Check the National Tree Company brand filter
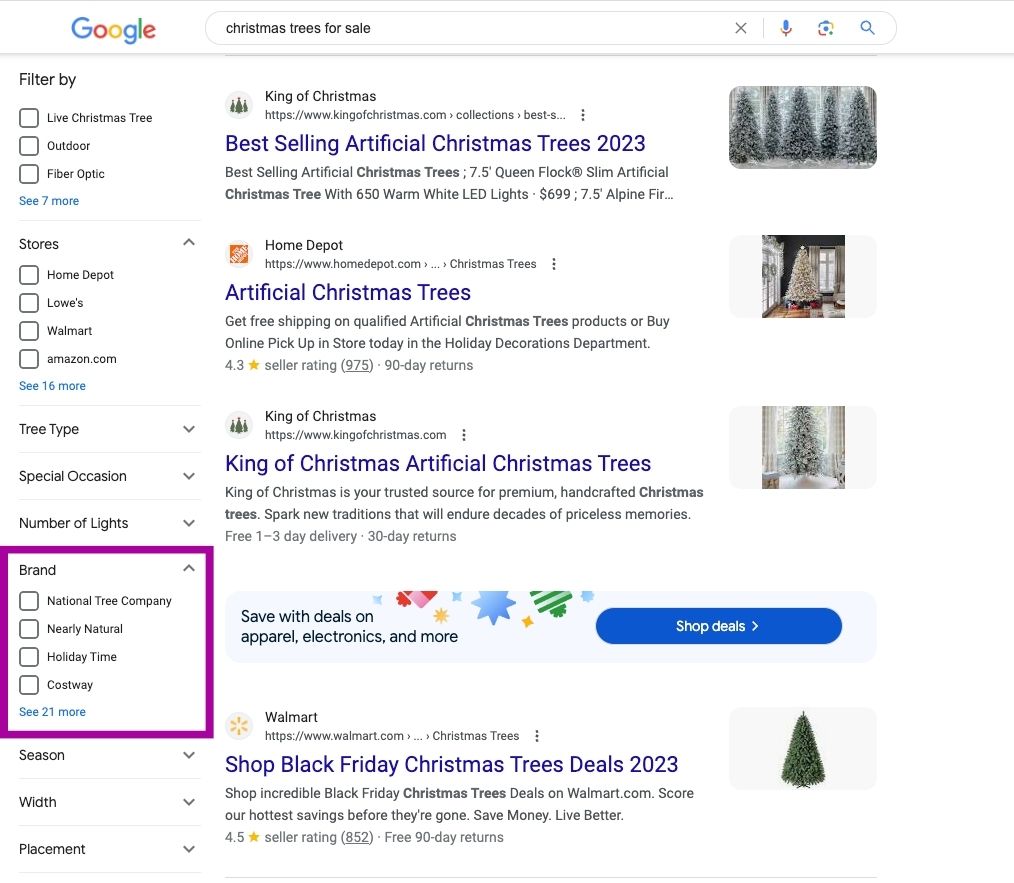 coord(29,601)
